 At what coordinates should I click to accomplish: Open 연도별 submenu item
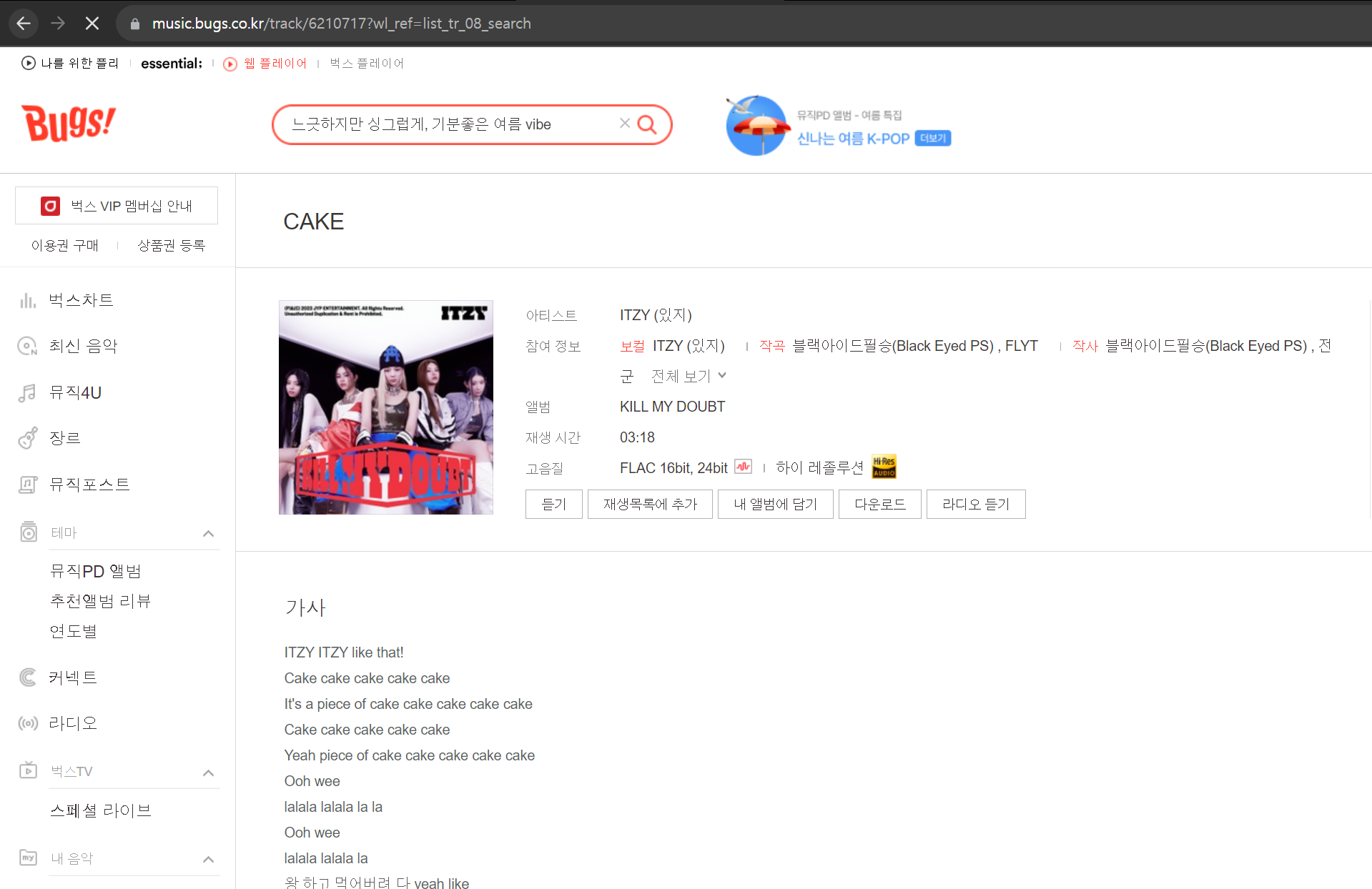pyautogui.click(x=73, y=631)
